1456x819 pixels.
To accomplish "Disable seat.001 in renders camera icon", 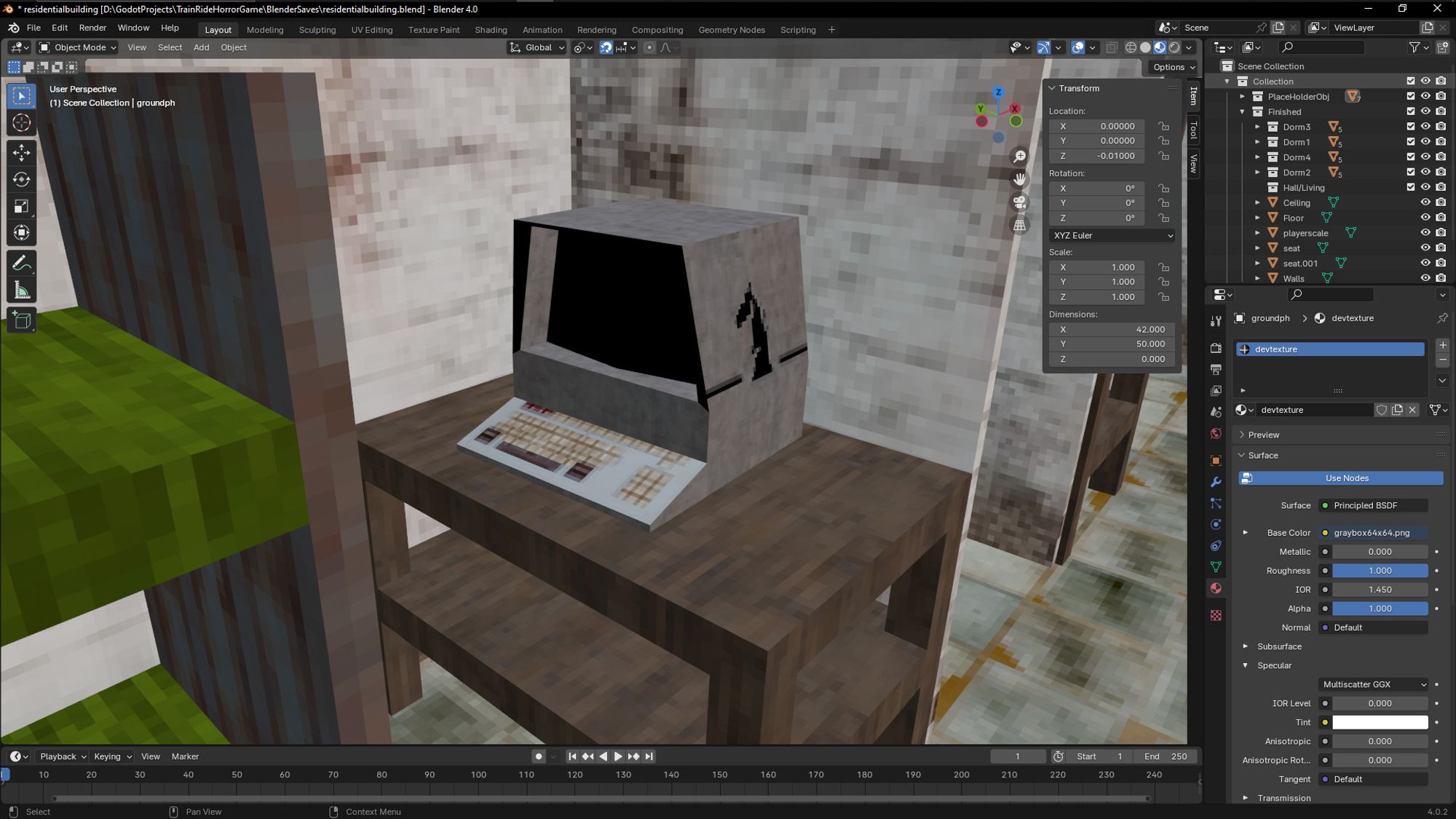I will (1441, 264).
